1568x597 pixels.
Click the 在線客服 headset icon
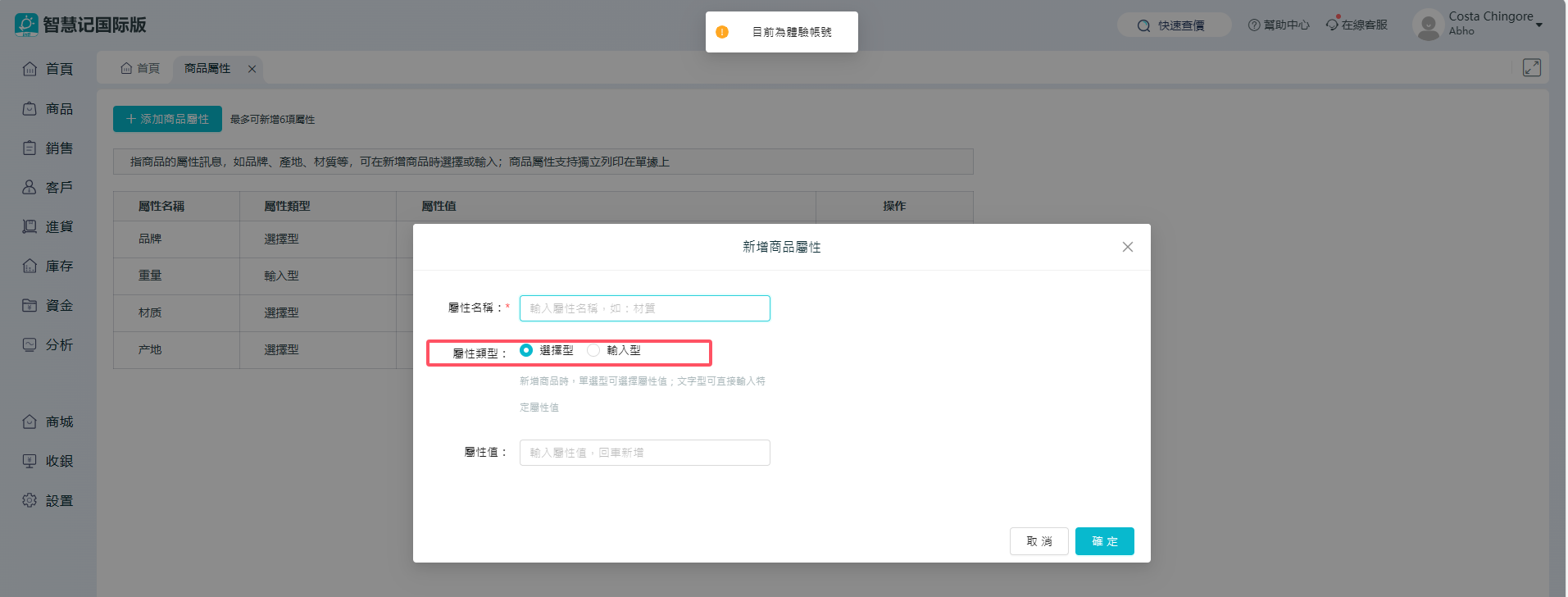(1333, 25)
